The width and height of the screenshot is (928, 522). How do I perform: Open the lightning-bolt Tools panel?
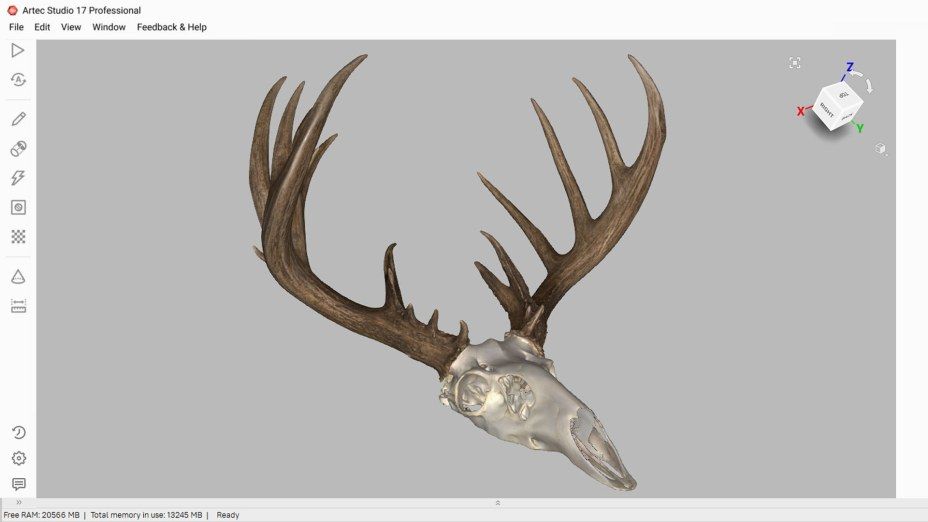click(18, 178)
